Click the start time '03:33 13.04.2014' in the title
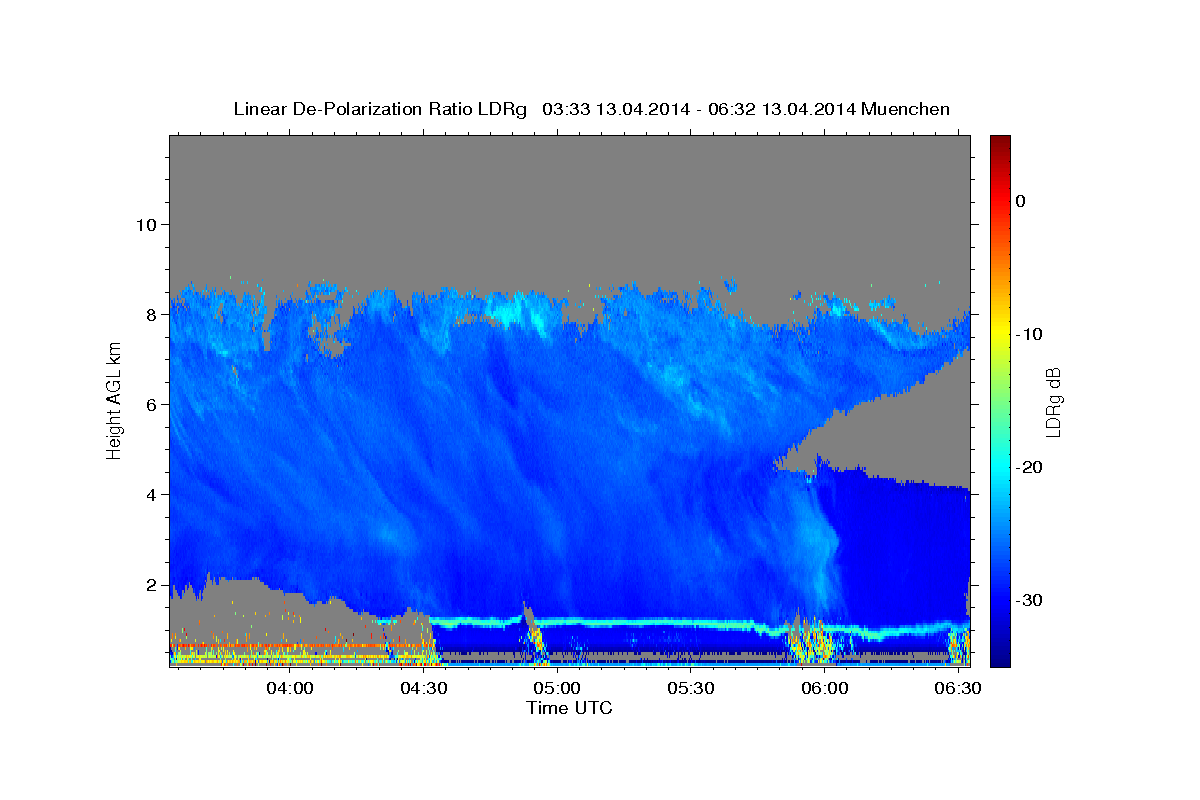This screenshot has width=1200, height=800. coord(615,109)
